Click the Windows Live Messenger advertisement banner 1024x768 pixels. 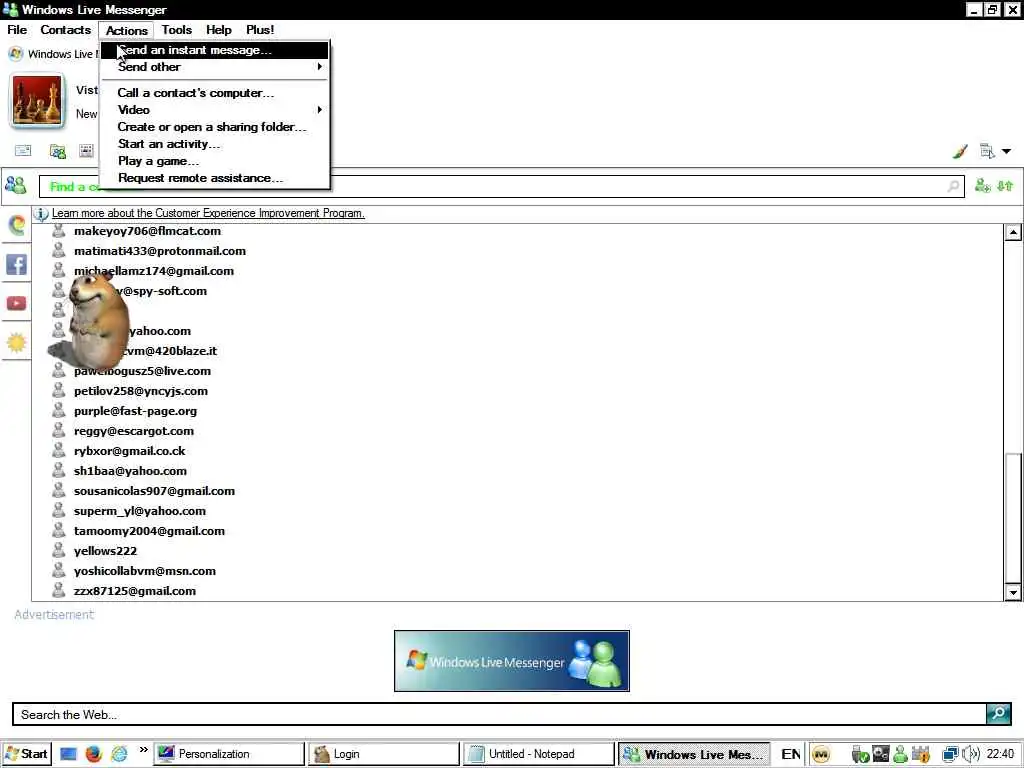coord(512,661)
